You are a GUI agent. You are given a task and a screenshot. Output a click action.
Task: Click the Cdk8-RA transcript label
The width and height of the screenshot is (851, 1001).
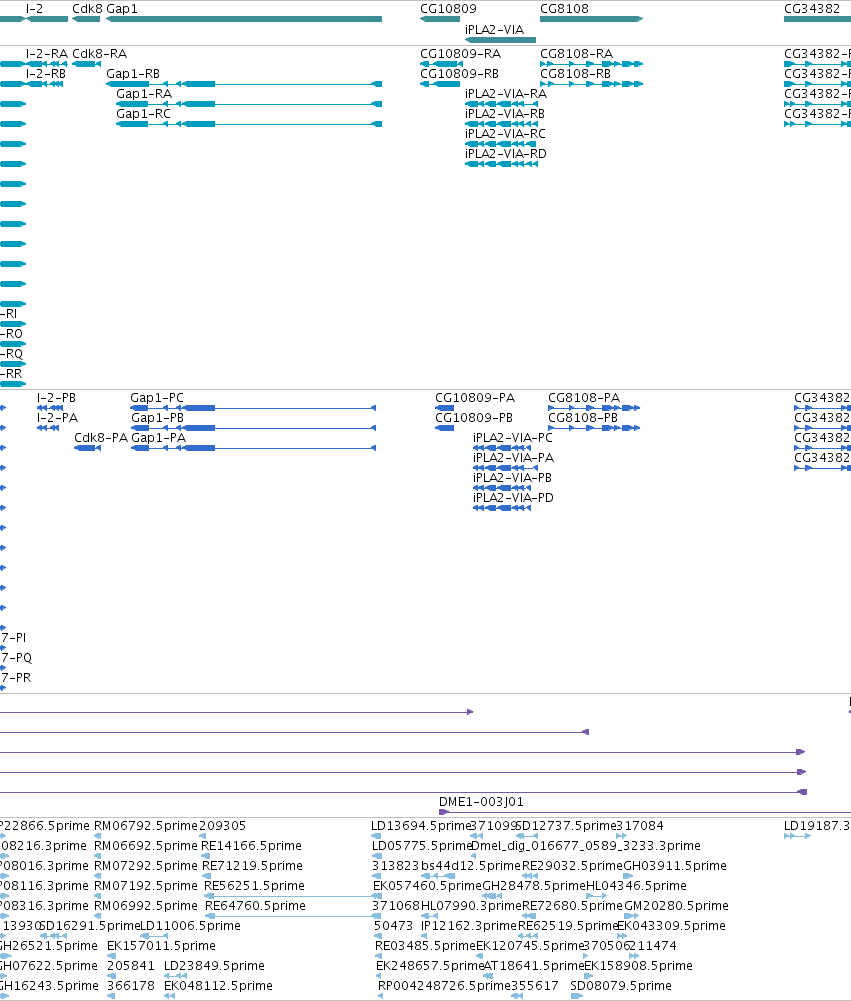point(100,54)
